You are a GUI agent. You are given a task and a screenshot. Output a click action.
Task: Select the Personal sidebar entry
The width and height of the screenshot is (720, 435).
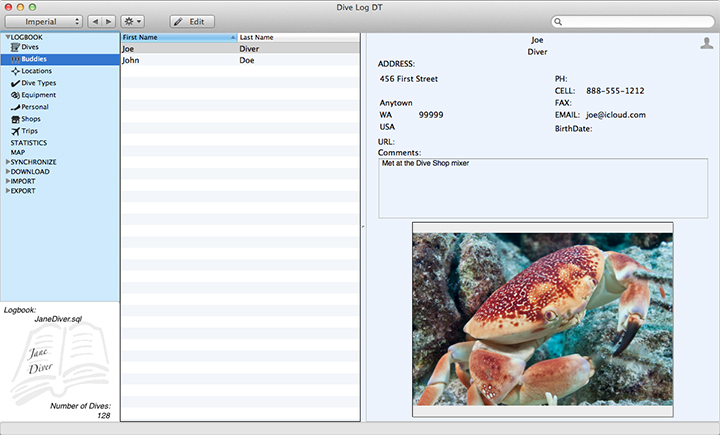click(35, 107)
